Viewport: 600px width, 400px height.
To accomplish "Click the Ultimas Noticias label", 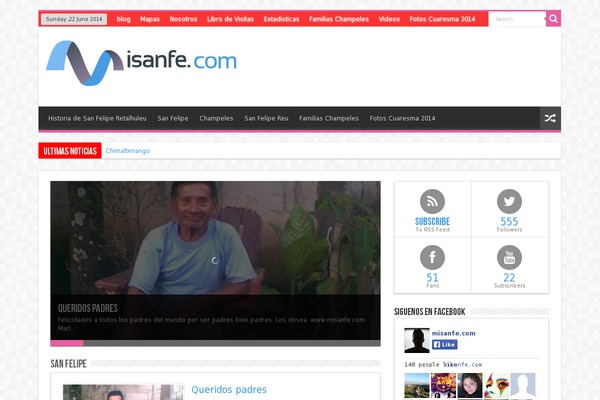I will tap(70, 151).
